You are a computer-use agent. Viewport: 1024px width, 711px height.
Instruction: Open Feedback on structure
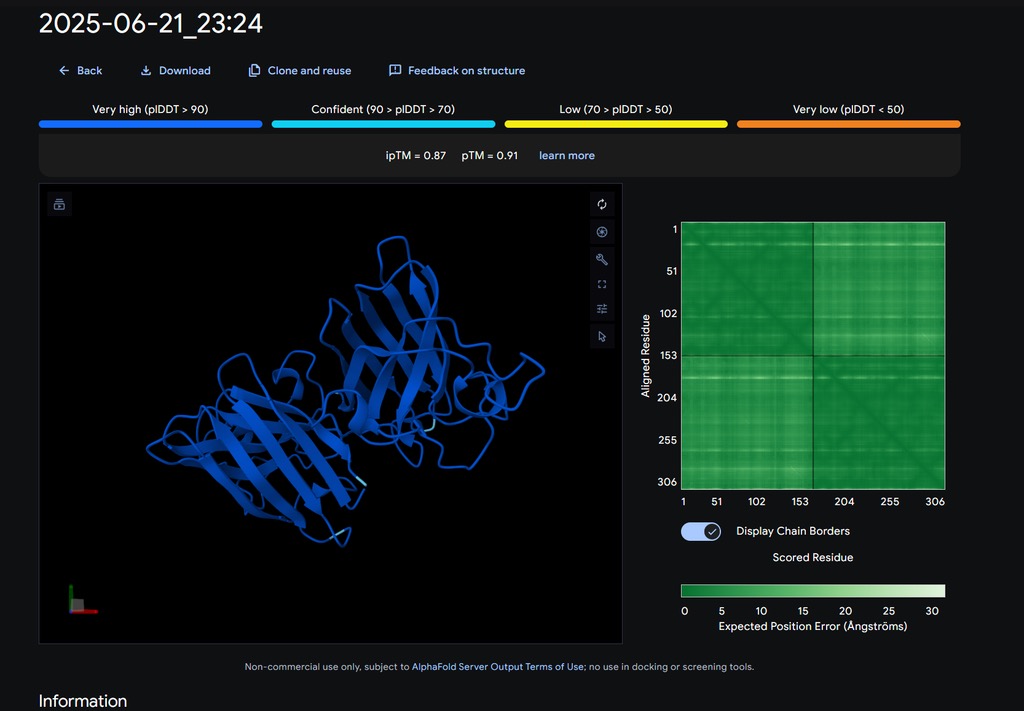click(456, 71)
